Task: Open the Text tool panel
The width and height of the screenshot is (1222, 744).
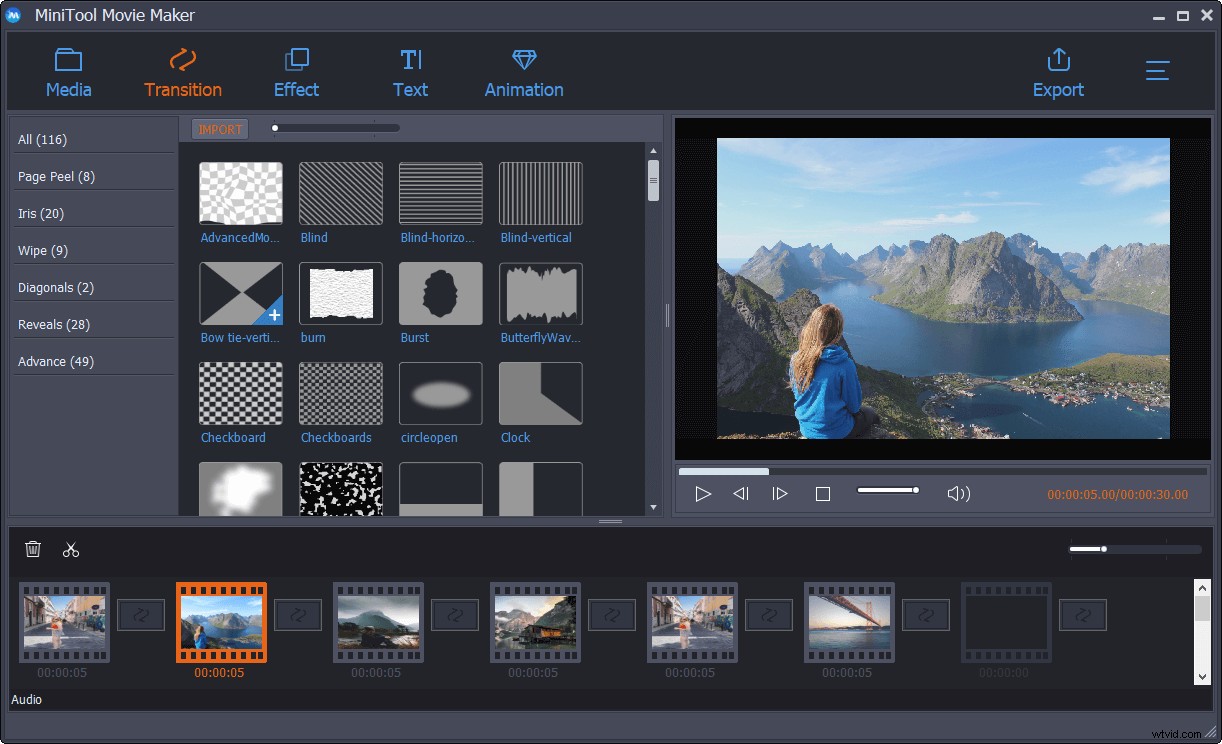Action: [x=410, y=70]
